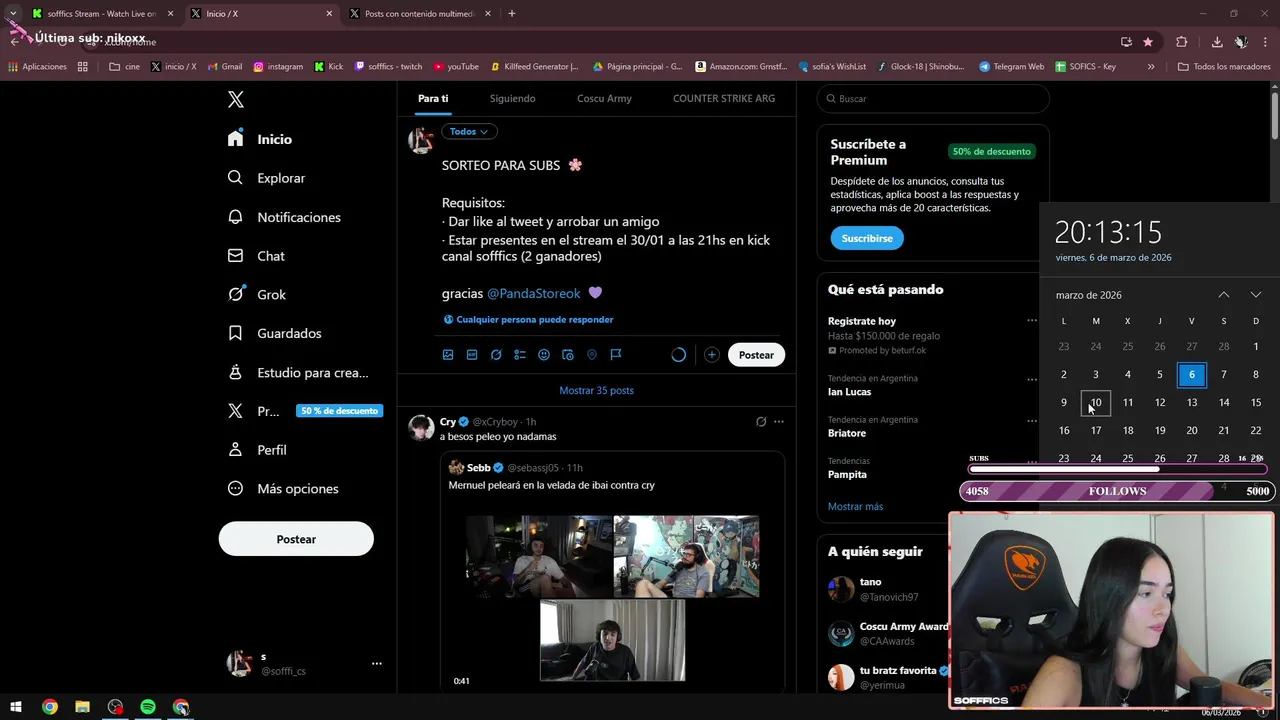Go to next month in calendar
Screen dimensions: 1280x720
tap(1256, 295)
